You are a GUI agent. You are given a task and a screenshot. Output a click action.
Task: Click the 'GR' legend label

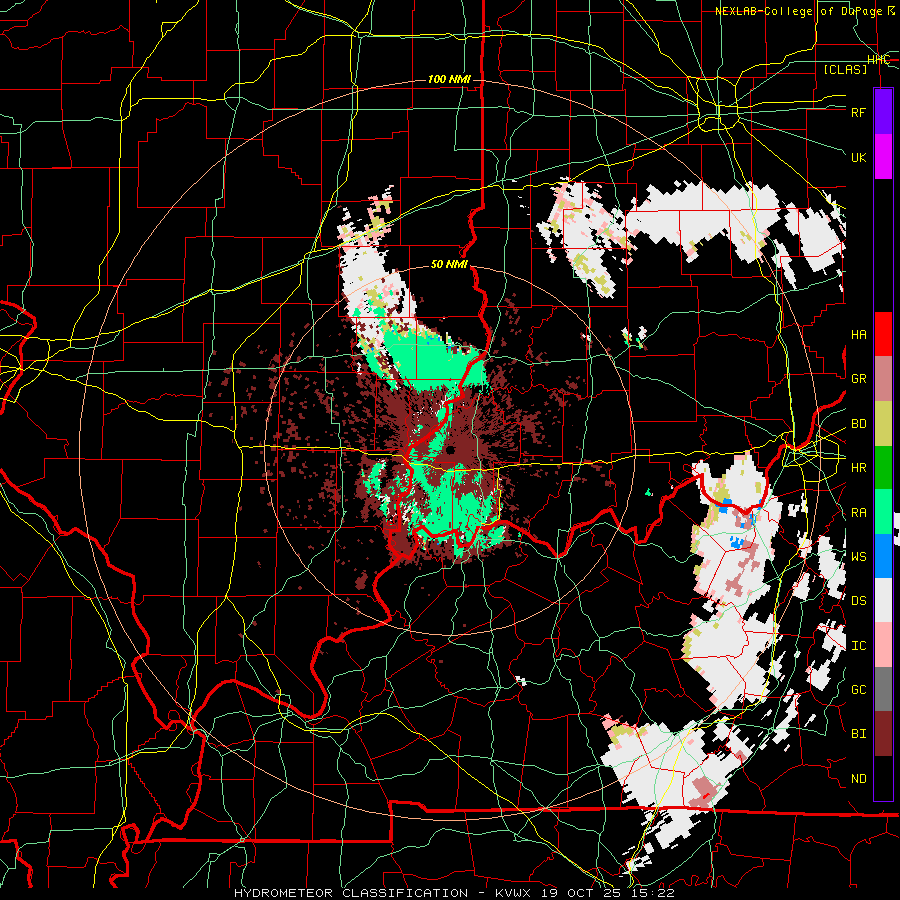858,379
